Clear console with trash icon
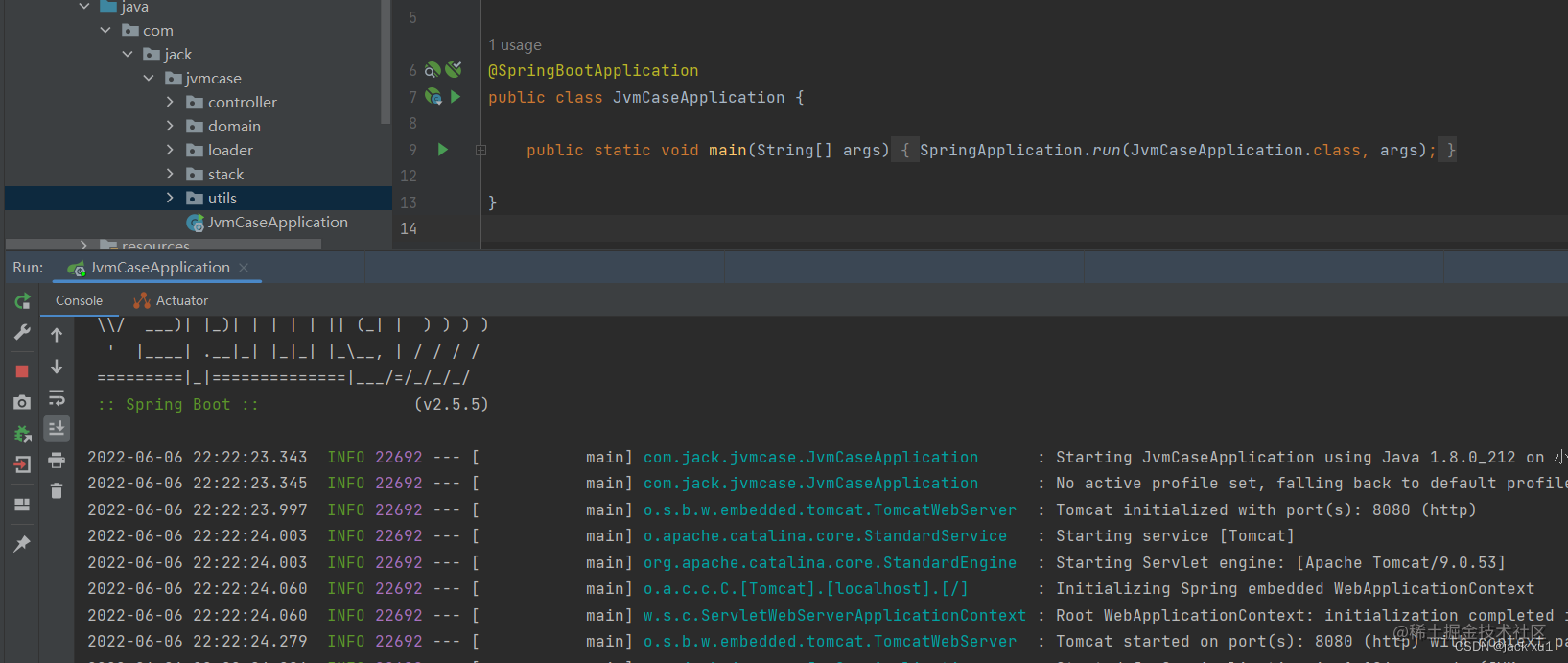Image resolution: width=1568 pixels, height=663 pixels. point(57,491)
